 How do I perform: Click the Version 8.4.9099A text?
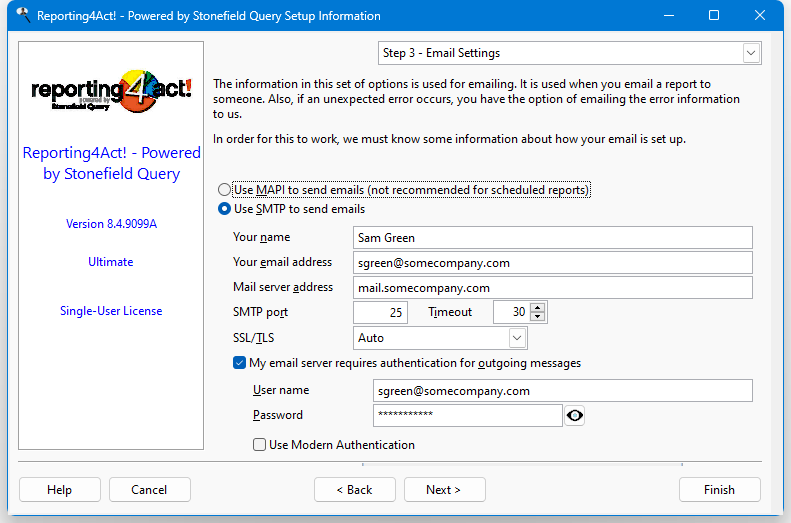pyautogui.click(x=111, y=224)
